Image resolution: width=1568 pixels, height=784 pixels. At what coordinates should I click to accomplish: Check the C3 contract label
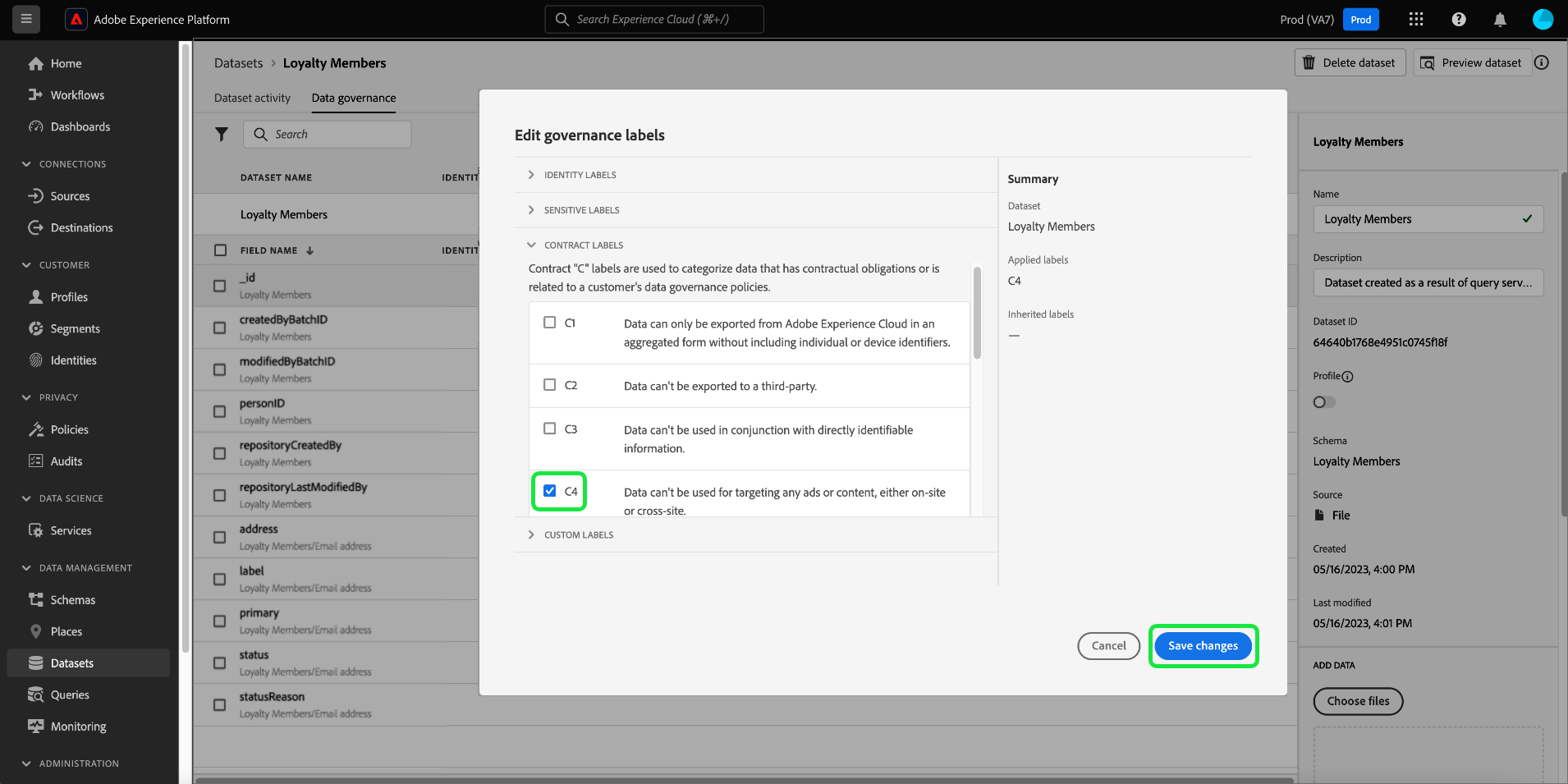(550, 429)
